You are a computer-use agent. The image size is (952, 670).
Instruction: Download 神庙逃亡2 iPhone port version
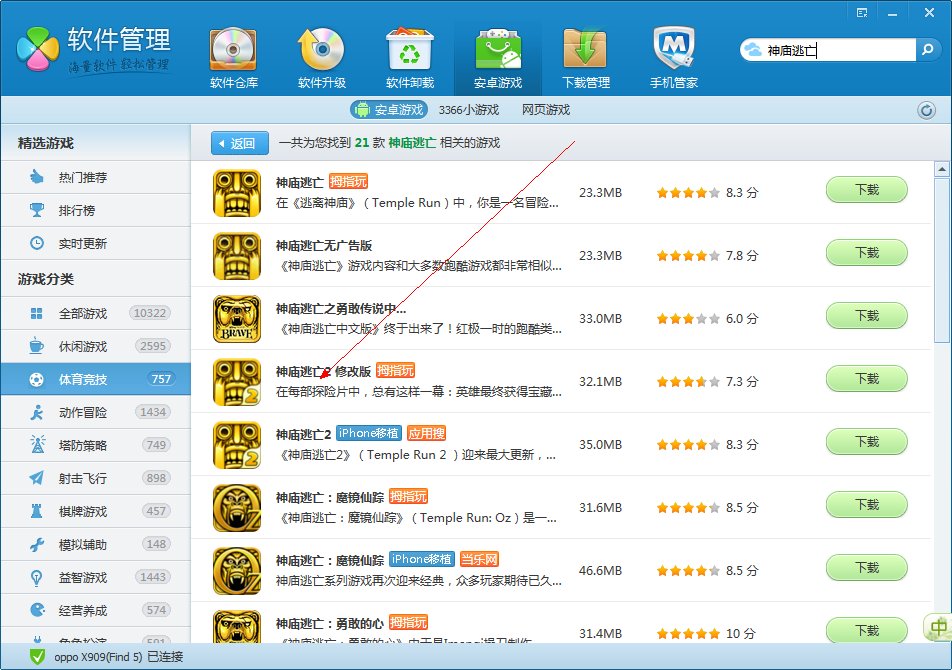click(x=865, y=441)
